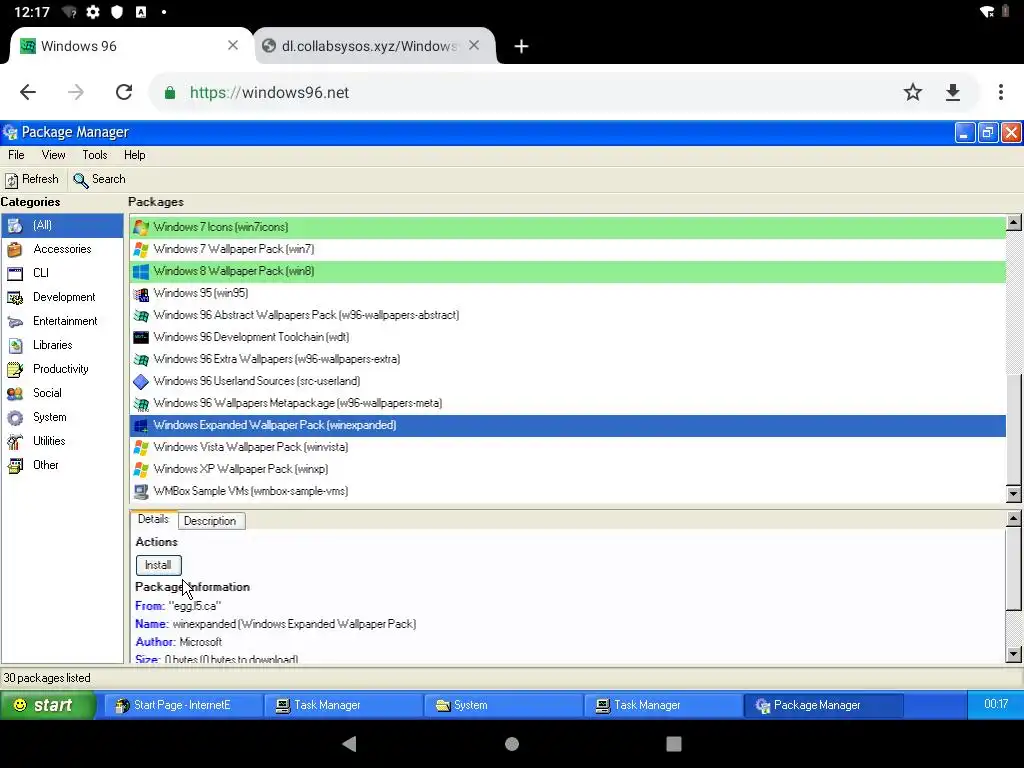Install the selected wallpaper pack

[x=158, y=565]
